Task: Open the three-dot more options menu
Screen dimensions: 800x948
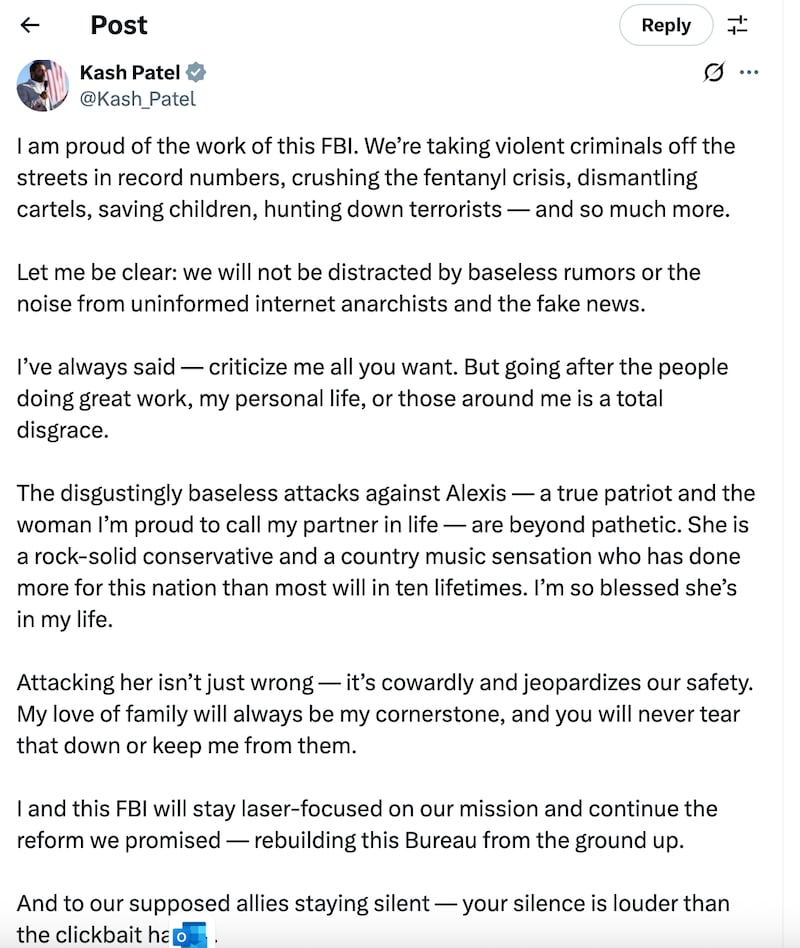Action: click(748, 73)
